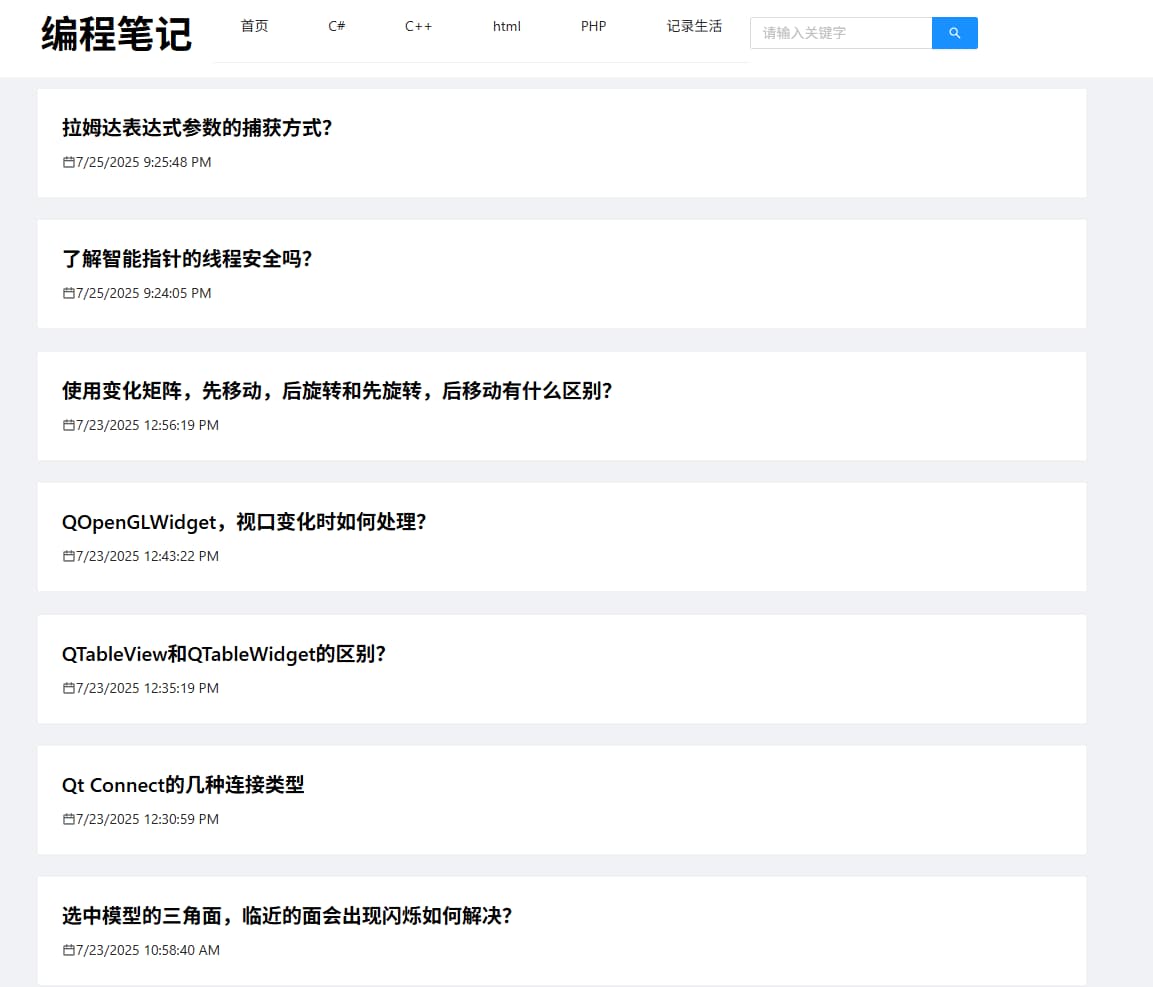This screenshot has height=987, width=1153.
Task: Click the calendar icon beside 7/23/2025 12:35:19 PM
Action: click(x=67, y=687)
